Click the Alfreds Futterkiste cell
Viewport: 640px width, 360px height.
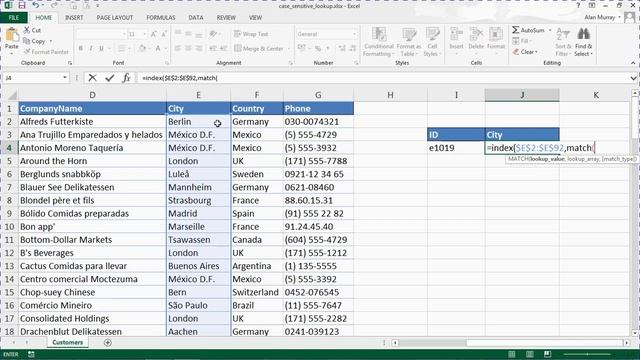point(92,122)
